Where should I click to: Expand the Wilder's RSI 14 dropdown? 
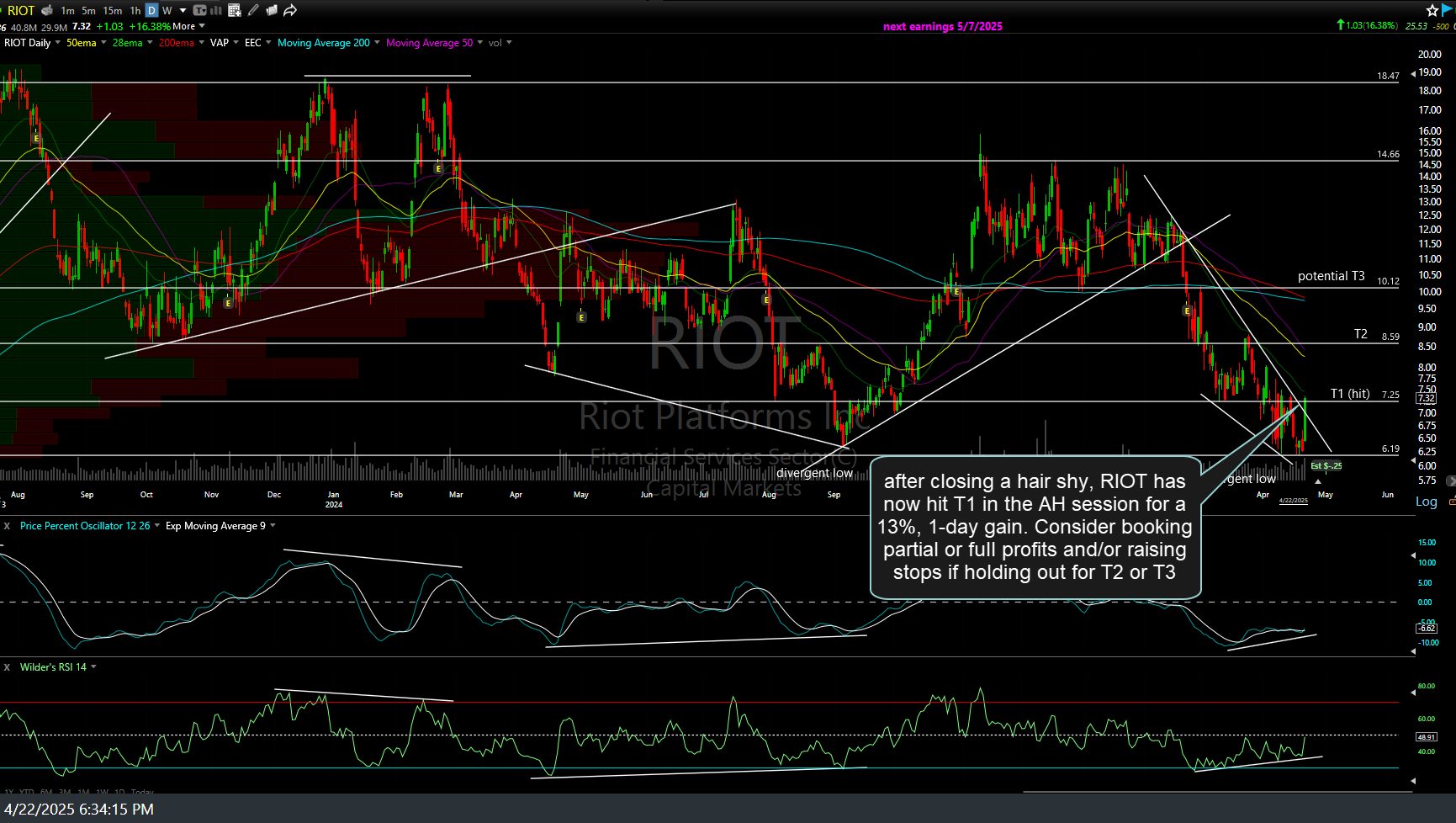click(x=93, y=667)
